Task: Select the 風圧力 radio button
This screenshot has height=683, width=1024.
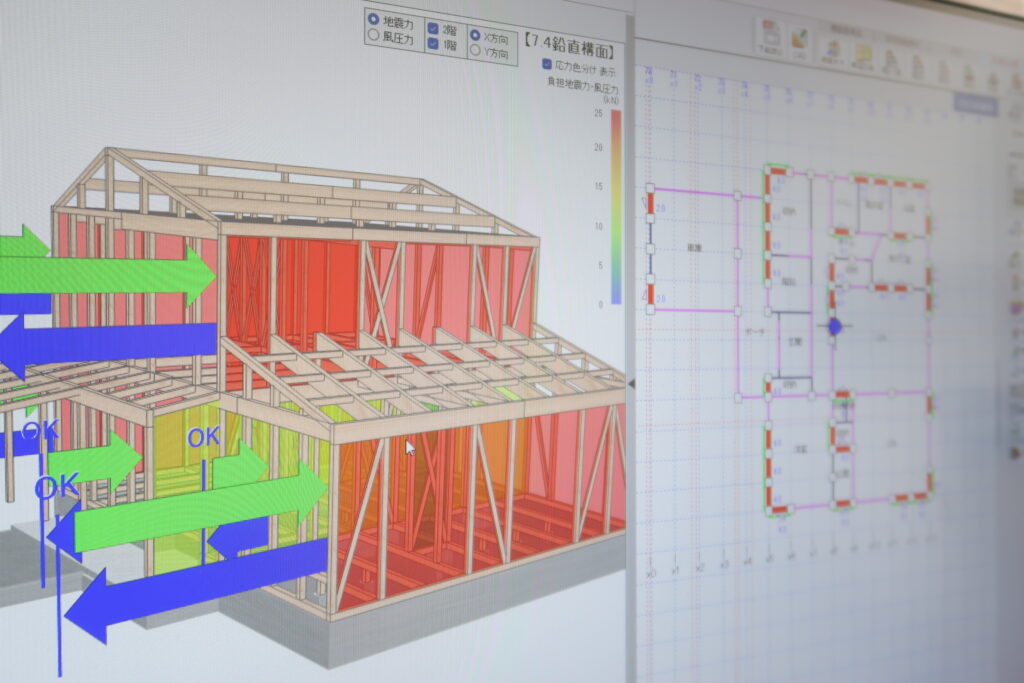Action: (x=373, y=35)
